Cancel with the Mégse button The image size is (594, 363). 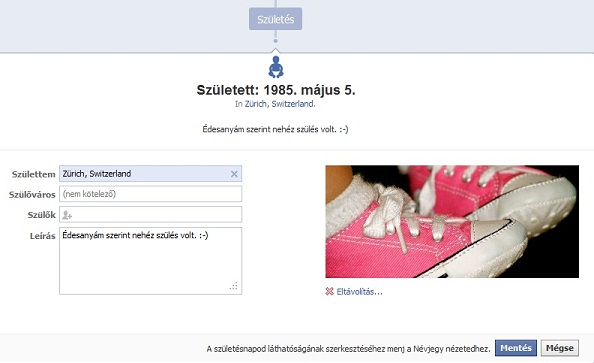tap(560, 348)
